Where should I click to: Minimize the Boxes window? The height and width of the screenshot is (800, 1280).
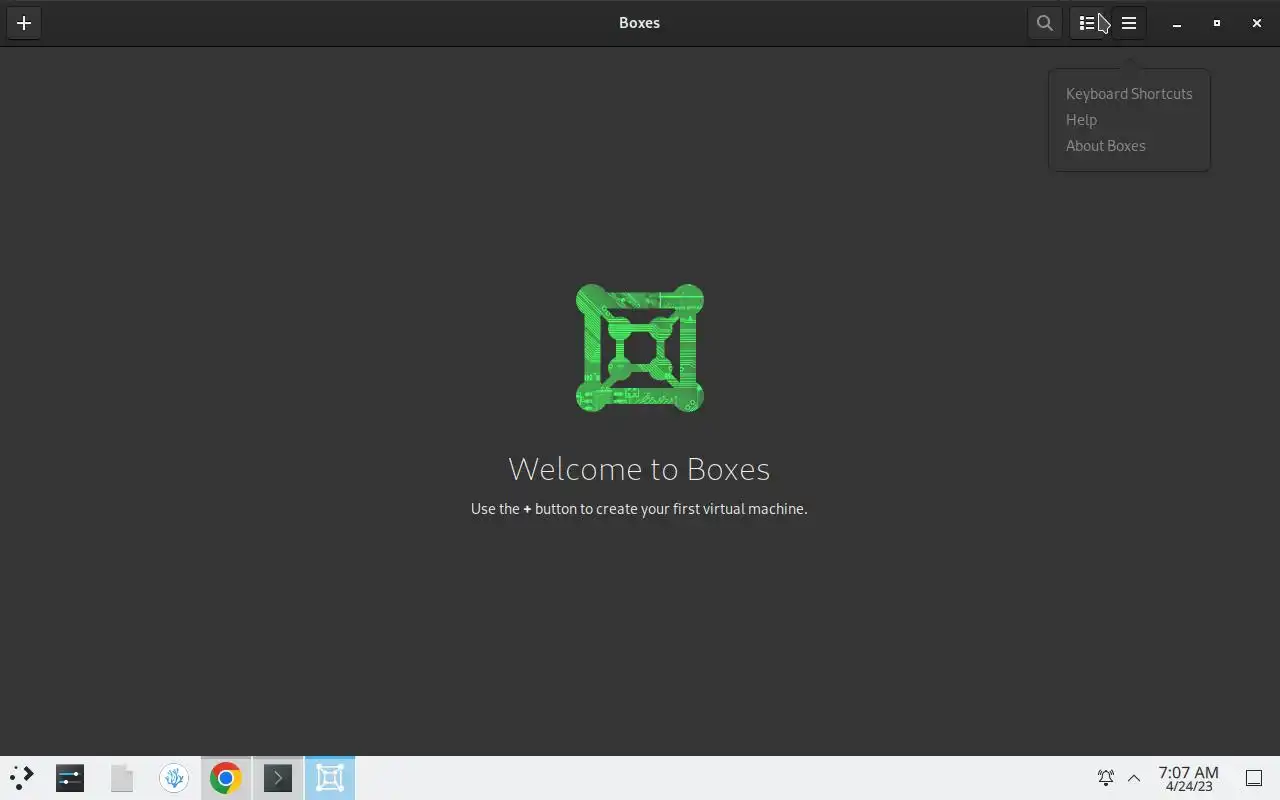pyautogui.click(x=1177, y=23)
